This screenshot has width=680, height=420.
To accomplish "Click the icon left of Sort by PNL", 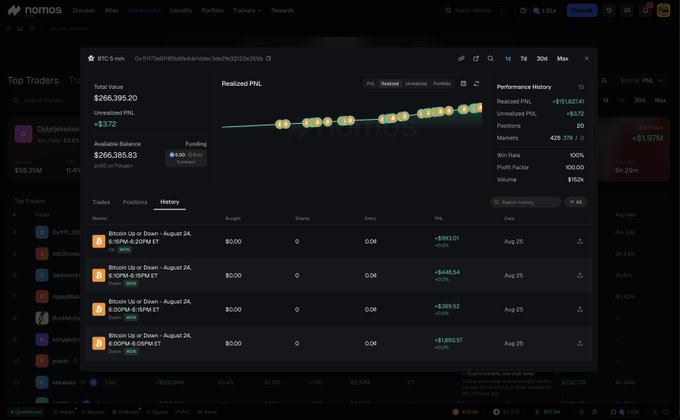I will 604,80.
